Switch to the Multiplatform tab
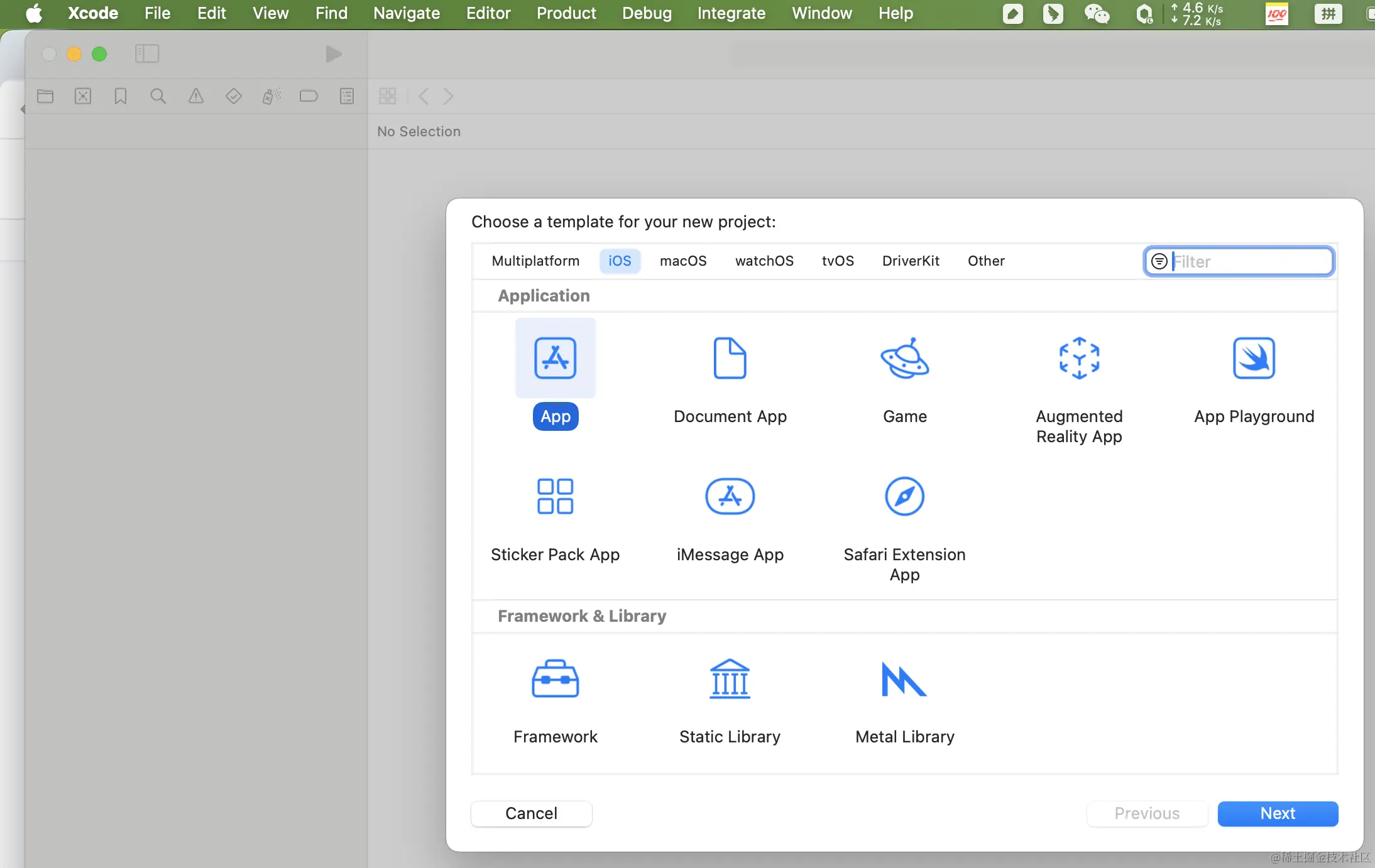Viewport: 1375px width, 868px height. pos(535,261)
